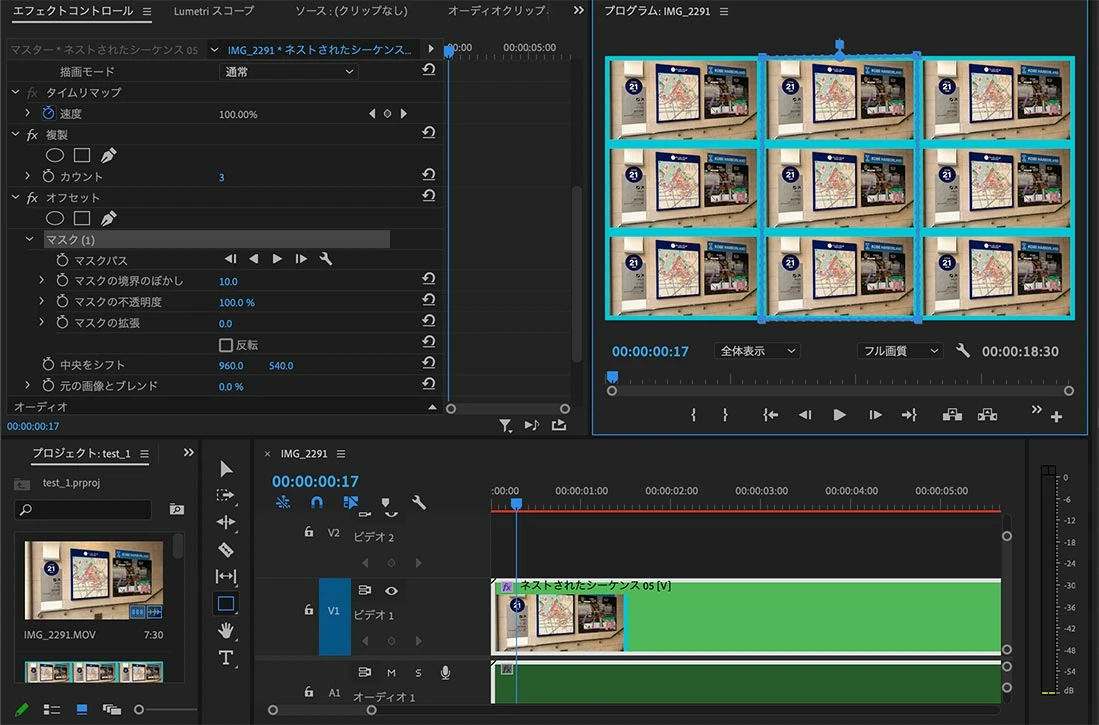Switch to オーディオクリップ tab
Screen dimensions: 1099x725
click(x=497, y=11)
